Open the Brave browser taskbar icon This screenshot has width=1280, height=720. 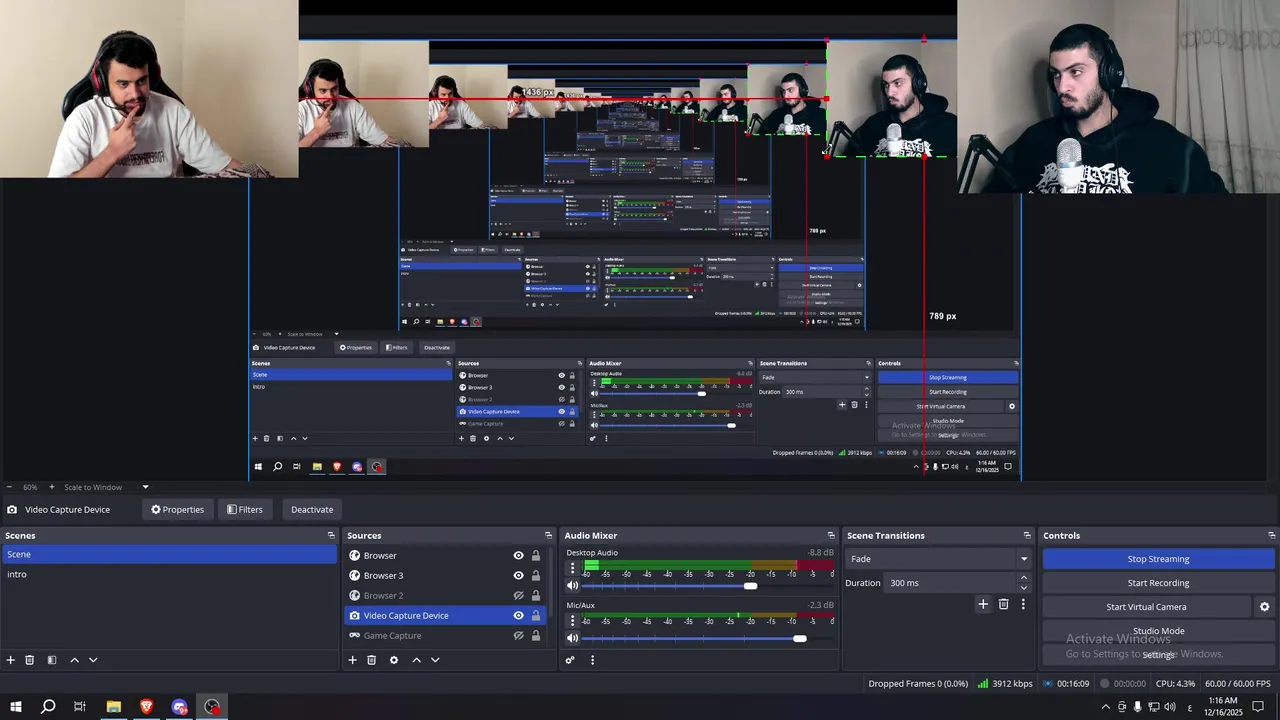[x=147, y=707]
